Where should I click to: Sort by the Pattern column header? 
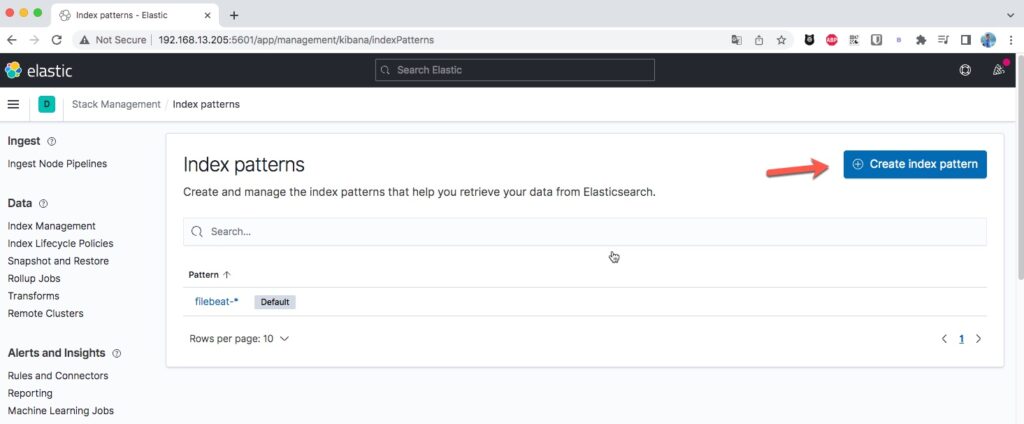coord(210,274)
